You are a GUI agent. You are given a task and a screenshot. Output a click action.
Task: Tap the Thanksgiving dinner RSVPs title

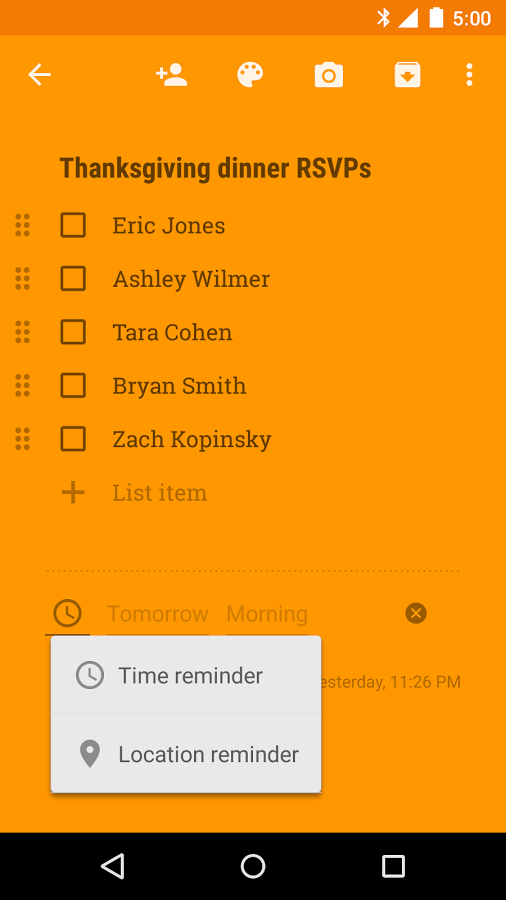[x=215, y=169]
